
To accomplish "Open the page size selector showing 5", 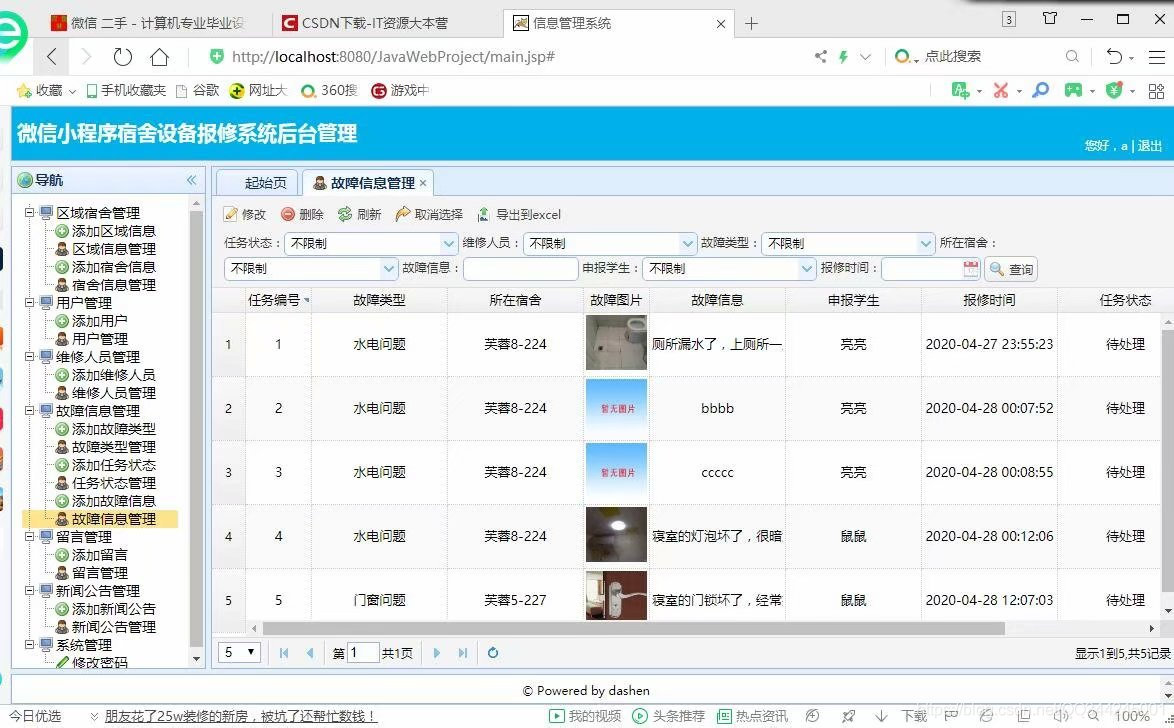I will 240,652.
